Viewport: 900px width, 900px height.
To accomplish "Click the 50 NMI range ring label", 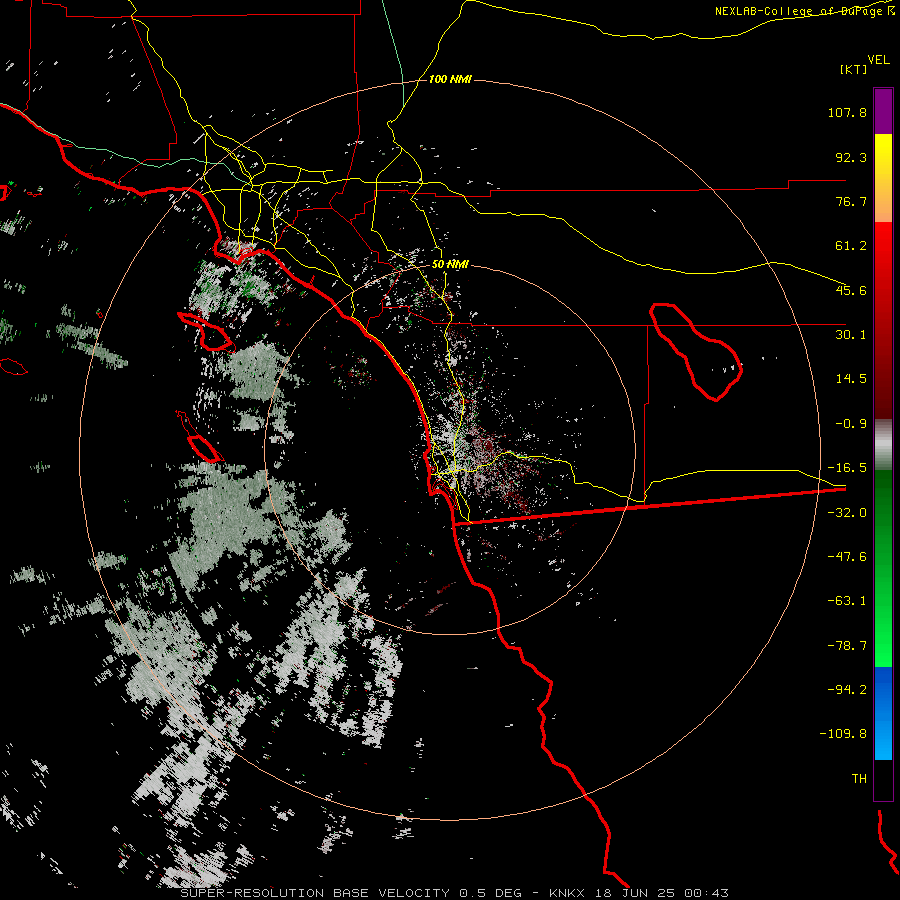I will click(450, 265).
